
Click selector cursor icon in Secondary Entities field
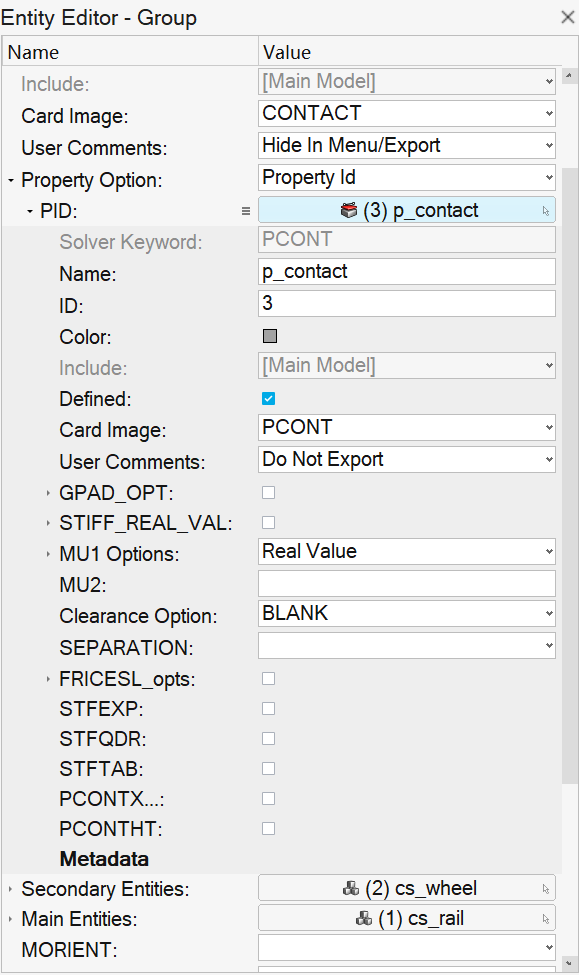pos(545,889)
